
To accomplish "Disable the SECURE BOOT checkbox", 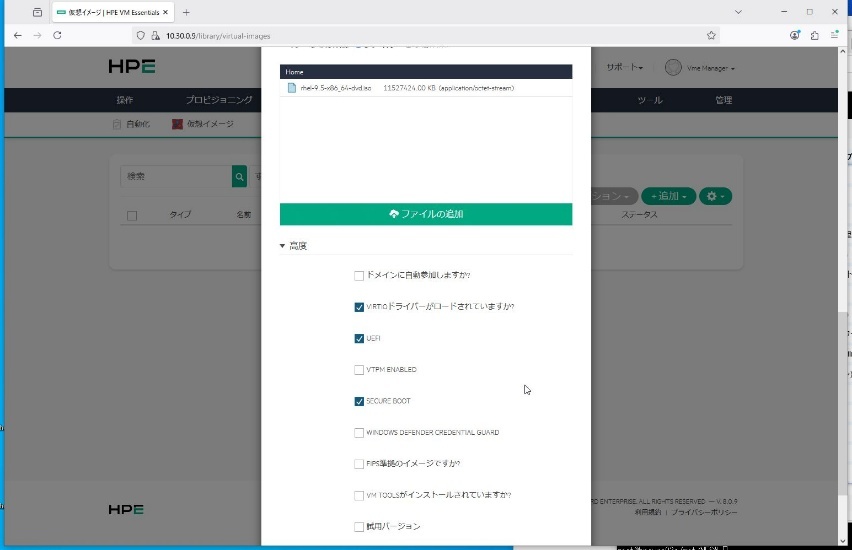I will tap(359, 401).
